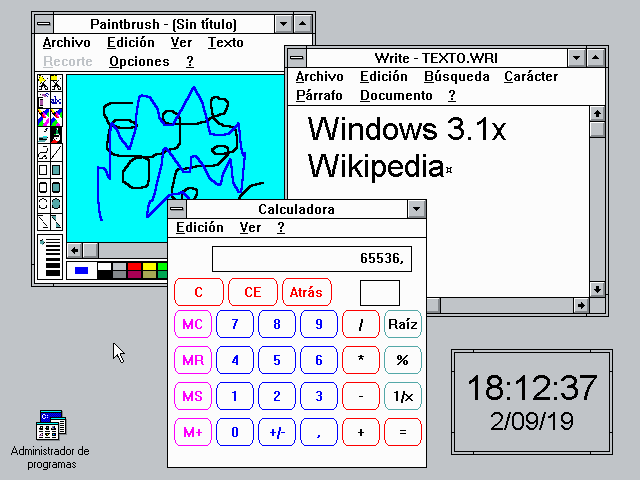The height and width of the screenshot is (480, 640).
Task: Select the free-form Scissors cutout tool
Action: tap(43, 83)
